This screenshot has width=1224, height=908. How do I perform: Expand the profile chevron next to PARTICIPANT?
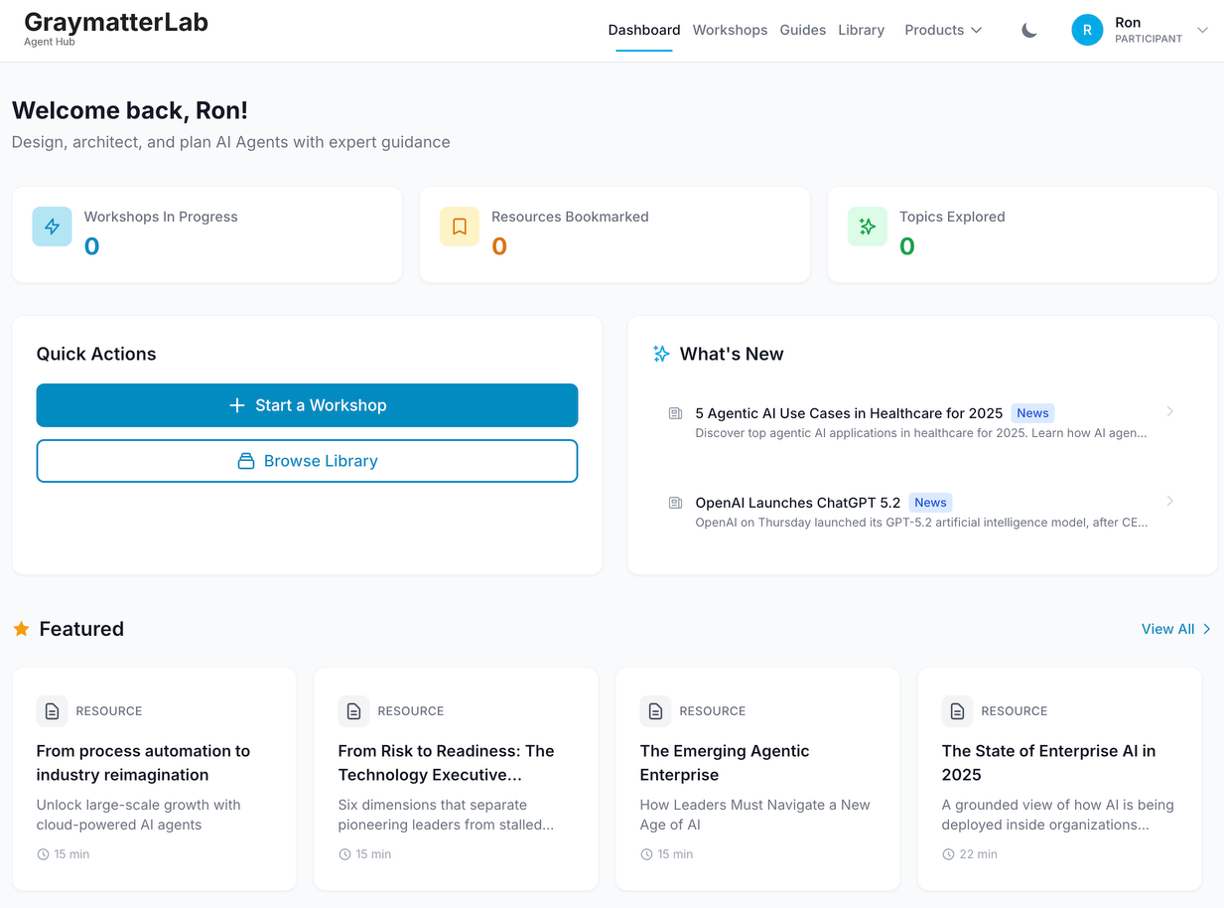1203,30
